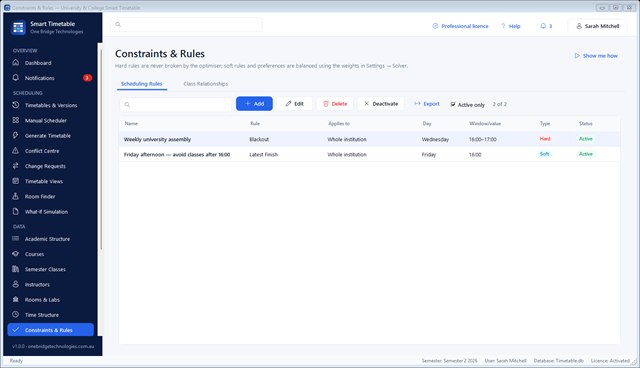Select the Manual Scheduler grid icon
Viewport: 640px width, 368px height.
click(16, 120)
